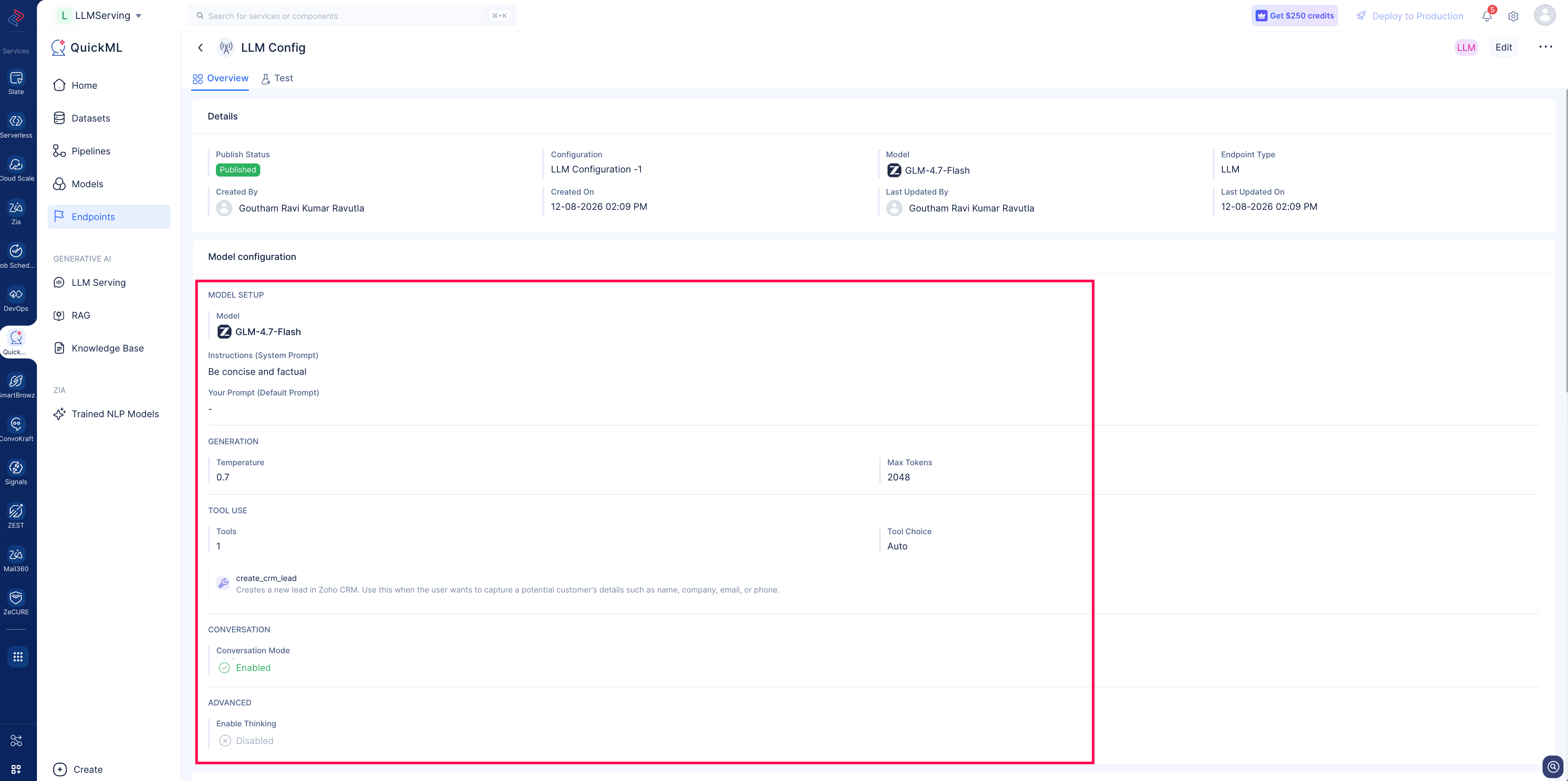Open Trained NLP Models in the sidebar
The image size is (1568, 781).
109,414
